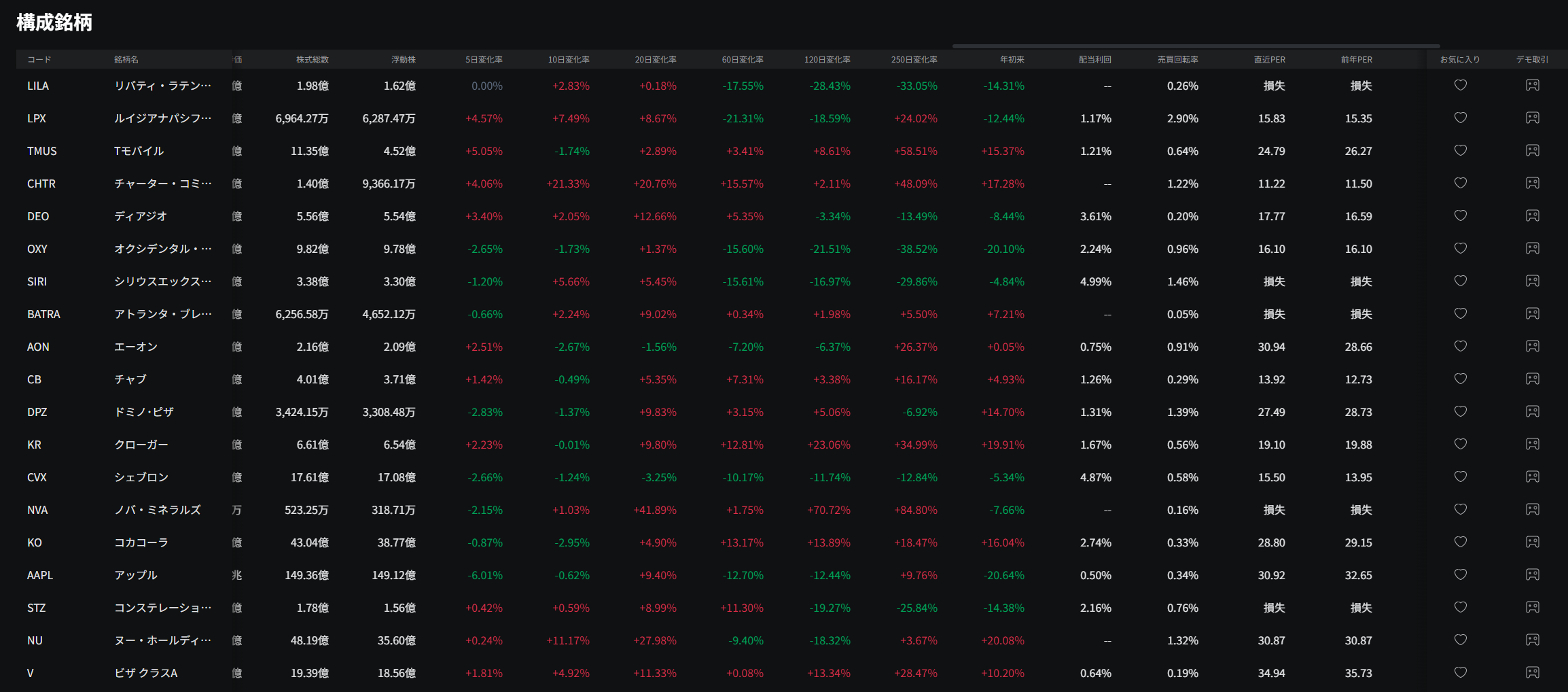Select the CHTR ticker code
Viewport: 1568px width, 692px height.
tap(41, 184)
